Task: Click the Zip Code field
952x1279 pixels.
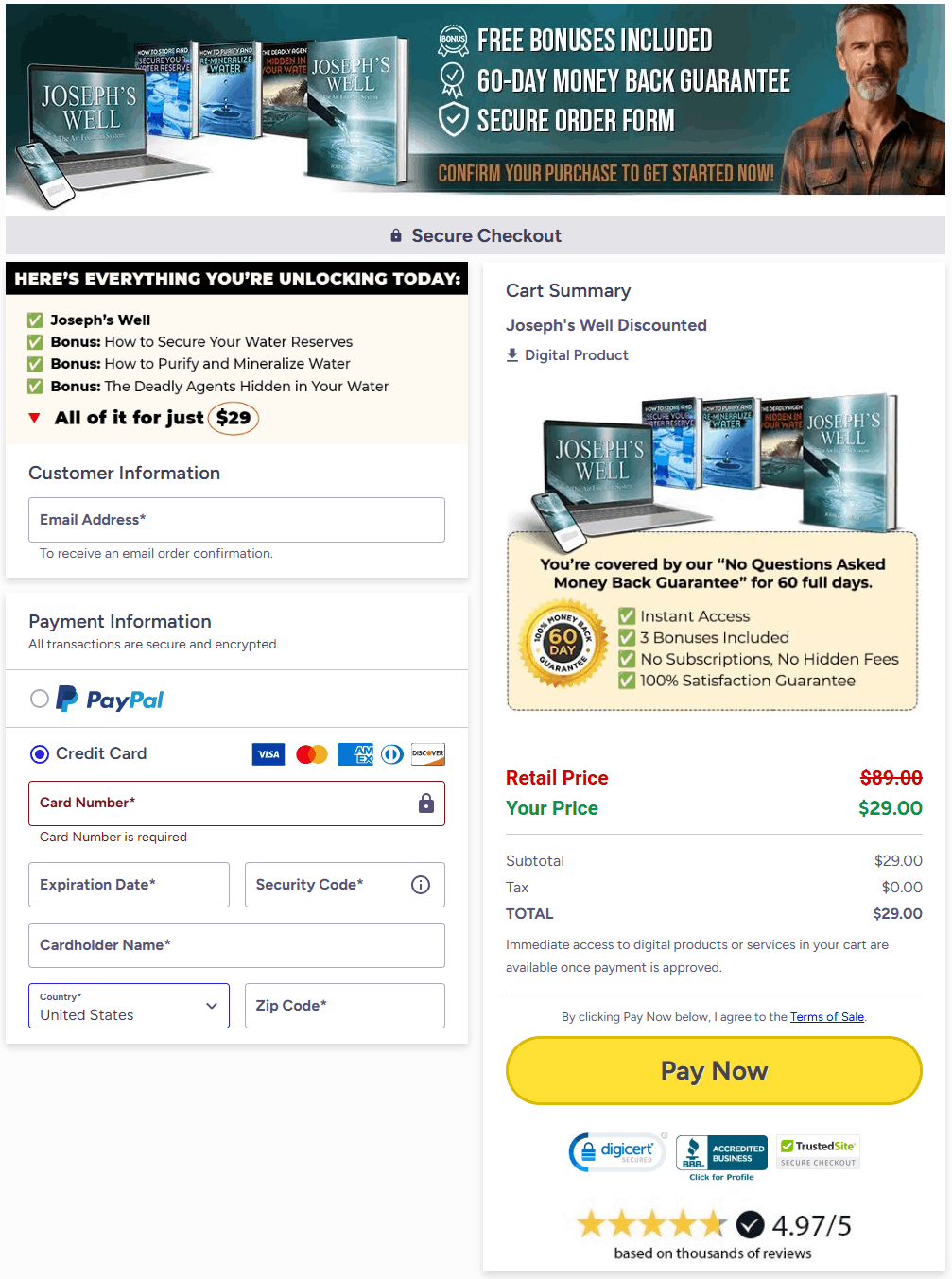Action: [x=345, y=1006]
